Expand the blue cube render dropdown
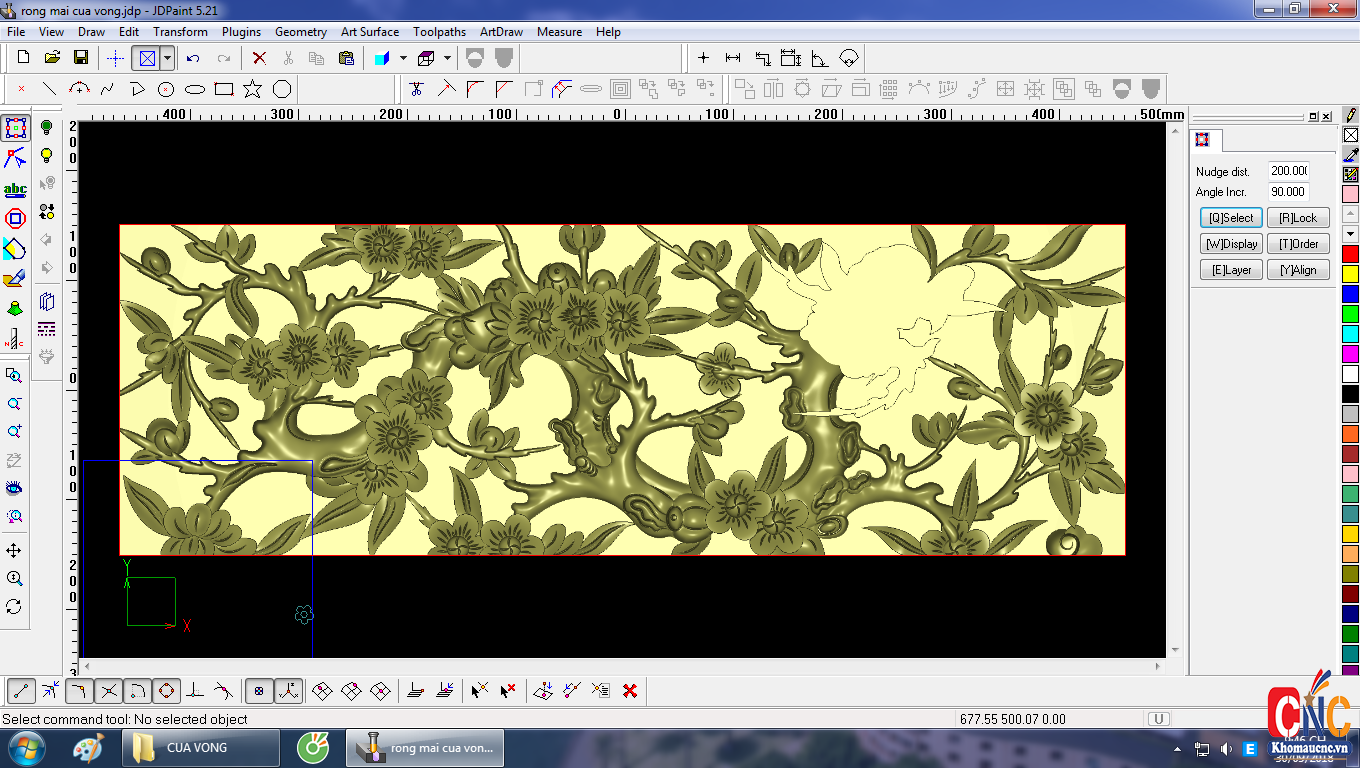 coord(403,58)
